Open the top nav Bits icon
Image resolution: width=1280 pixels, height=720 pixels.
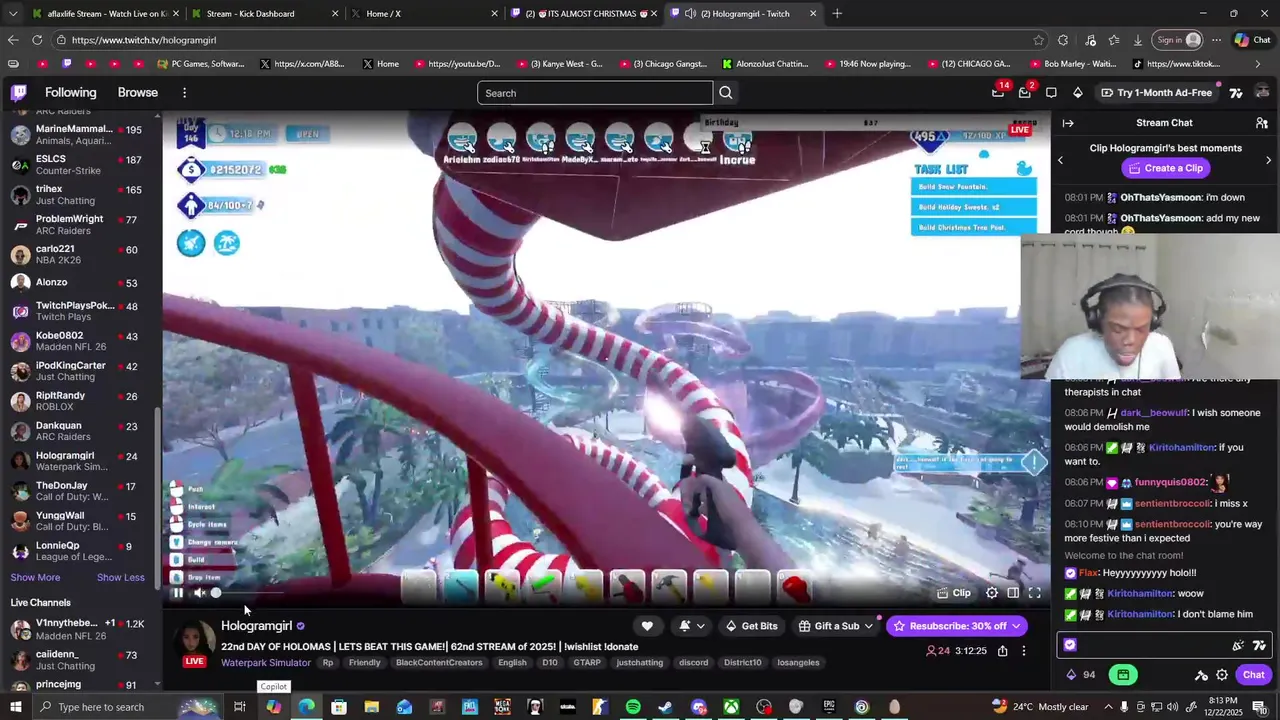(1077, 93)
